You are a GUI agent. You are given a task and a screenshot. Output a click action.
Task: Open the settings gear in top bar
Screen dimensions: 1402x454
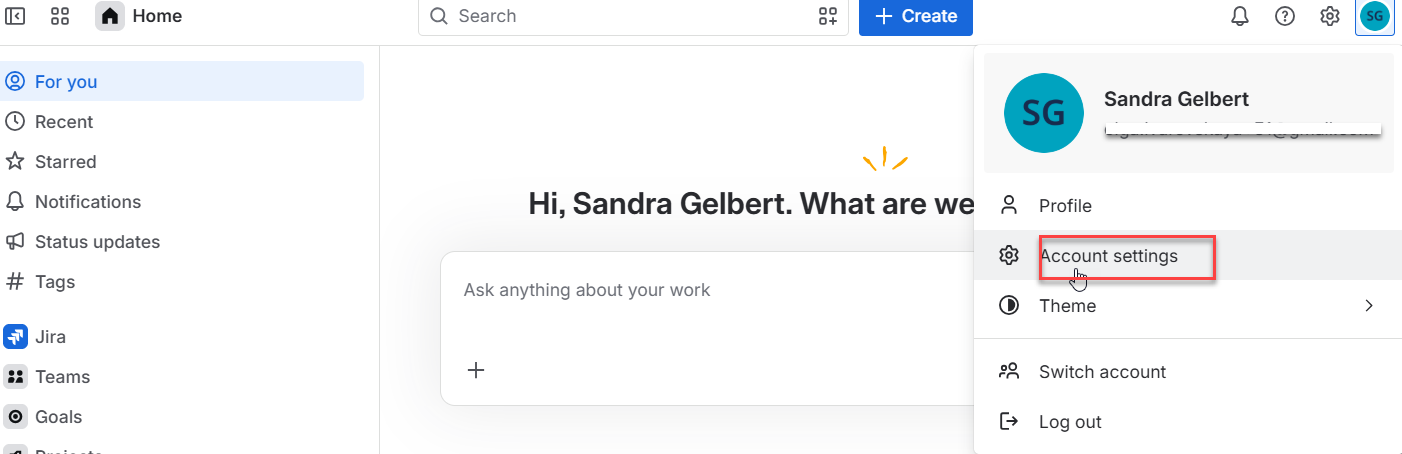tap(1330, 16)
